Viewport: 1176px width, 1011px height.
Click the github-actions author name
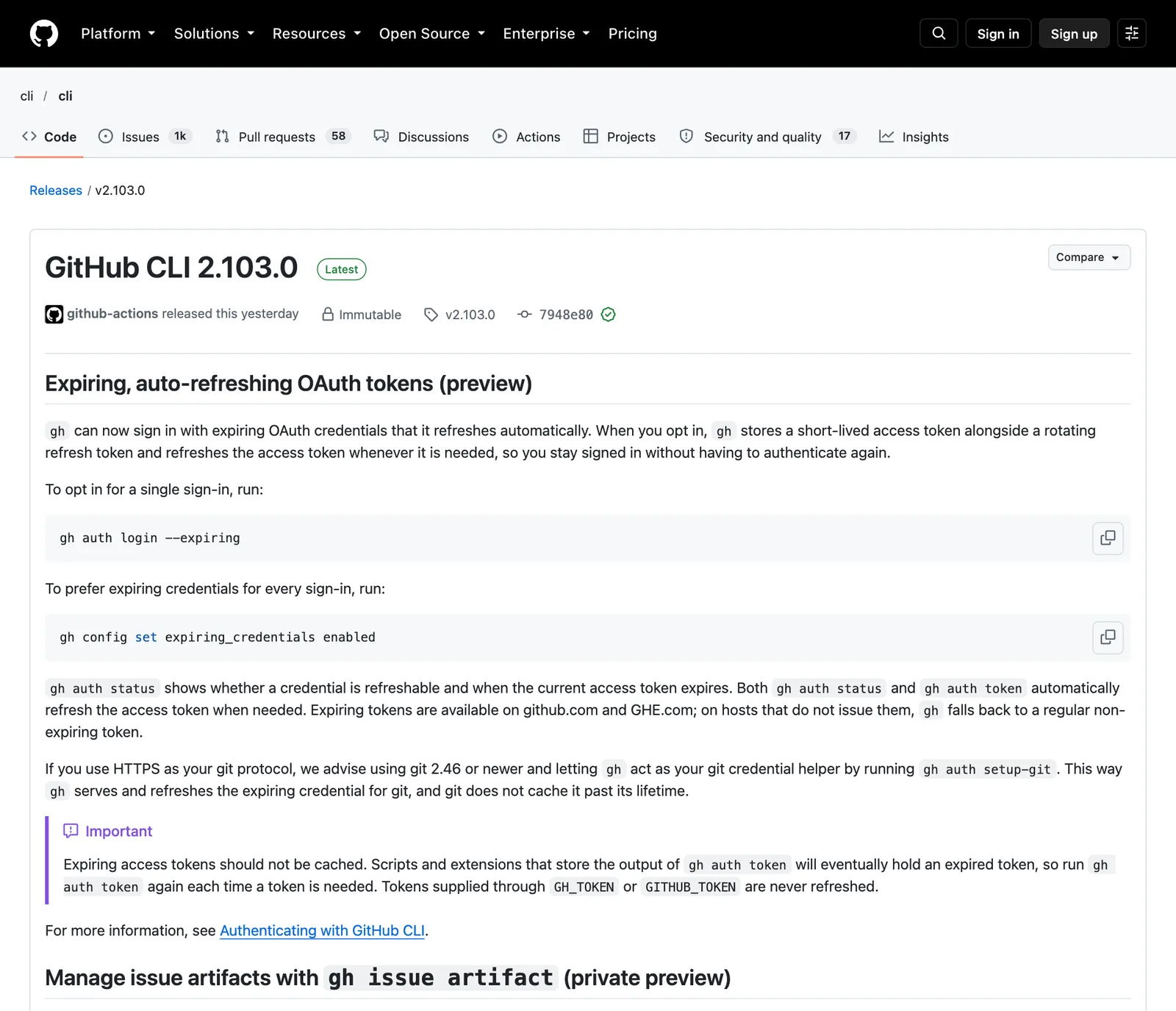(x=112, y=314)
